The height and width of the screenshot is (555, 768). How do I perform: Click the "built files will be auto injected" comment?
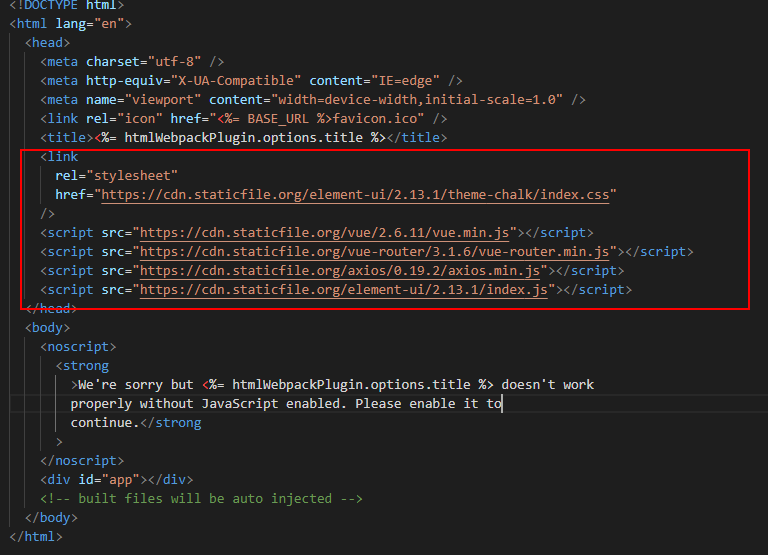tap(201, 499)
